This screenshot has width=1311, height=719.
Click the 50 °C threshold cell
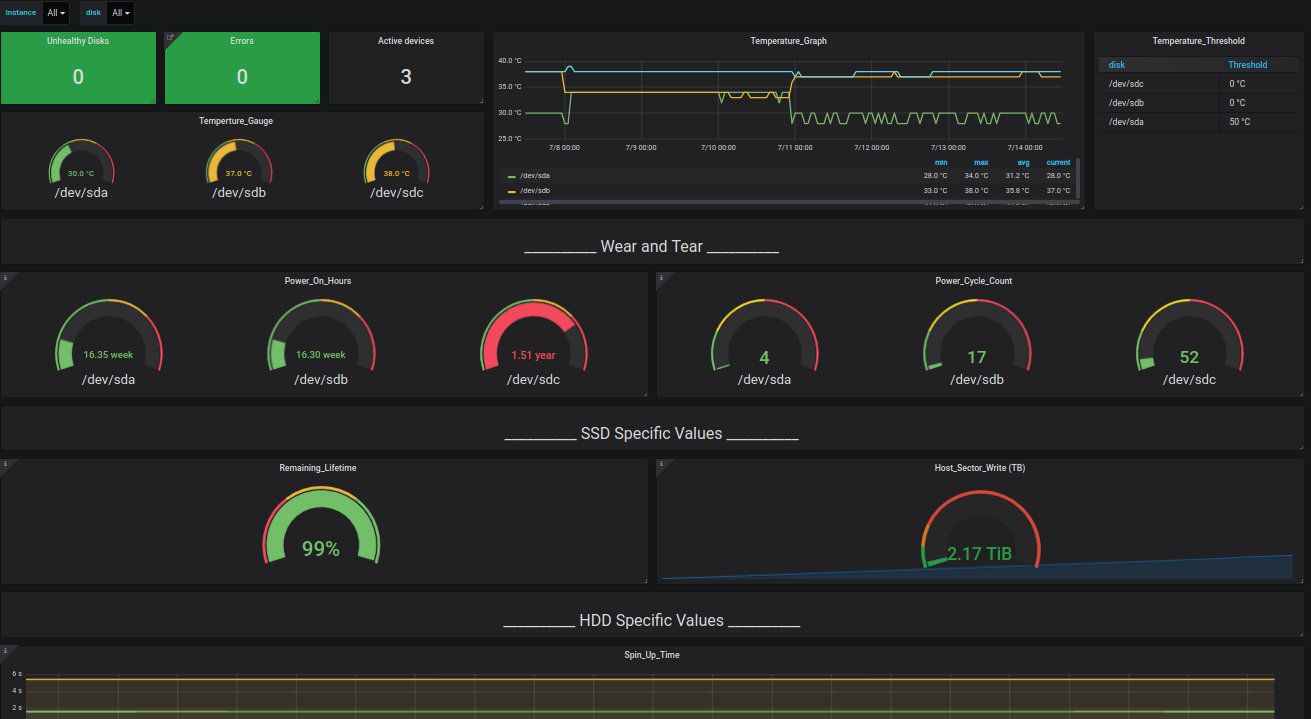(x=1240, y=122)
